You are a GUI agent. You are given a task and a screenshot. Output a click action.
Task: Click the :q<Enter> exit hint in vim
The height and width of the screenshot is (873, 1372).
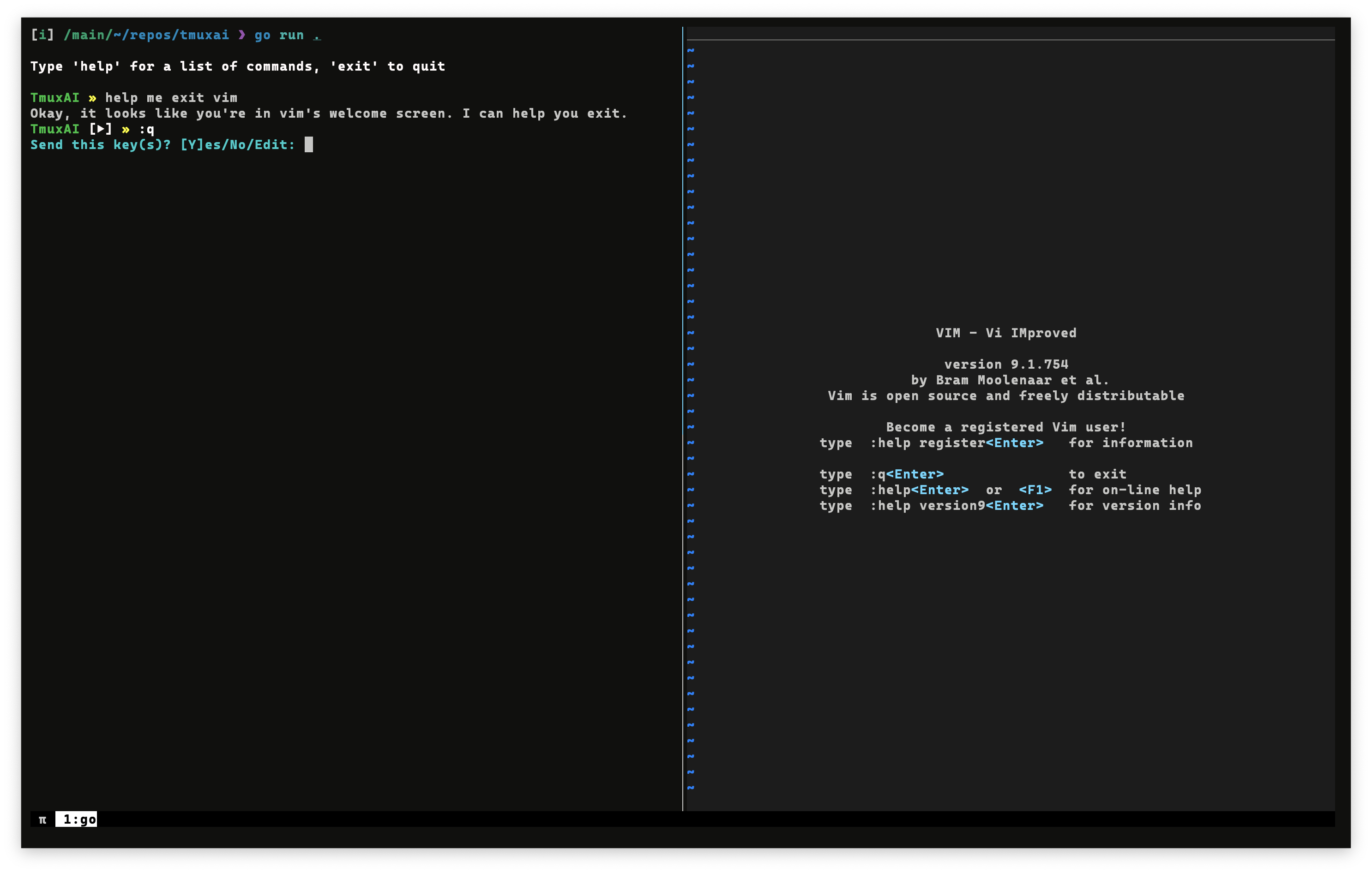coord(907,474)
